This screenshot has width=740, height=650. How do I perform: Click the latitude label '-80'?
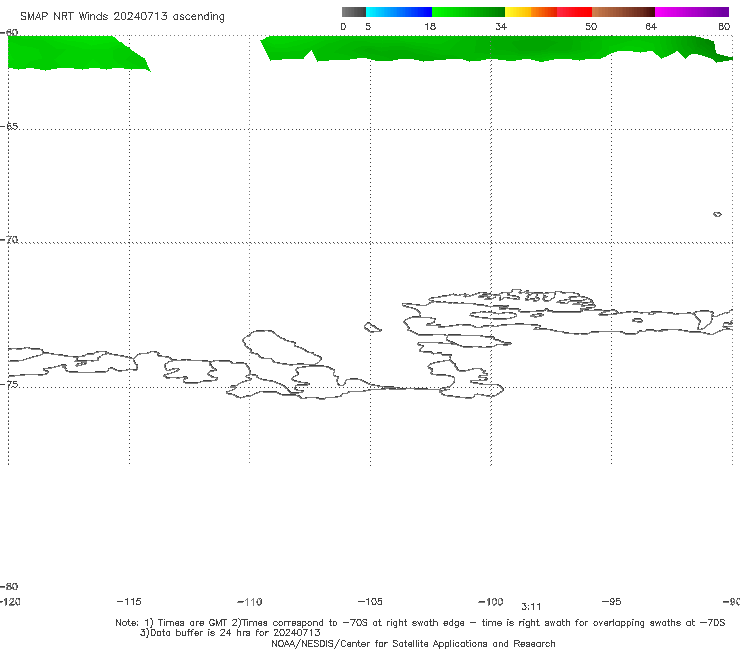pyautogui.click(x=9, y=586)
